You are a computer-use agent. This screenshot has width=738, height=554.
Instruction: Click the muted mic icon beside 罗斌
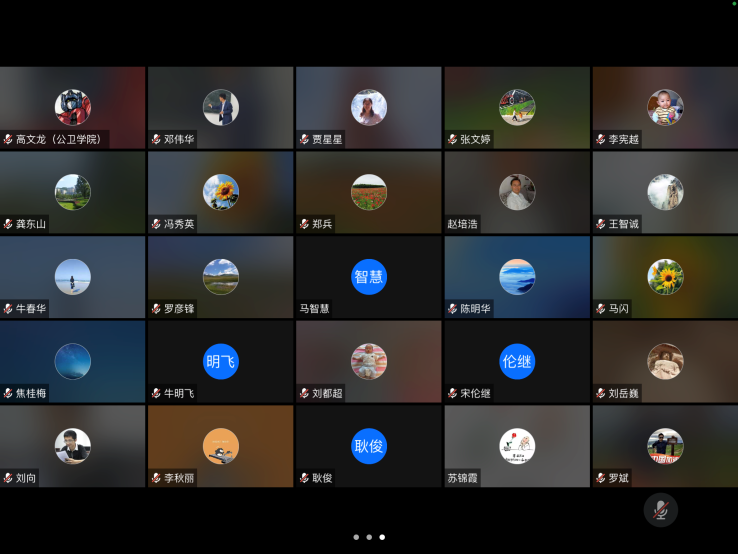600,478
